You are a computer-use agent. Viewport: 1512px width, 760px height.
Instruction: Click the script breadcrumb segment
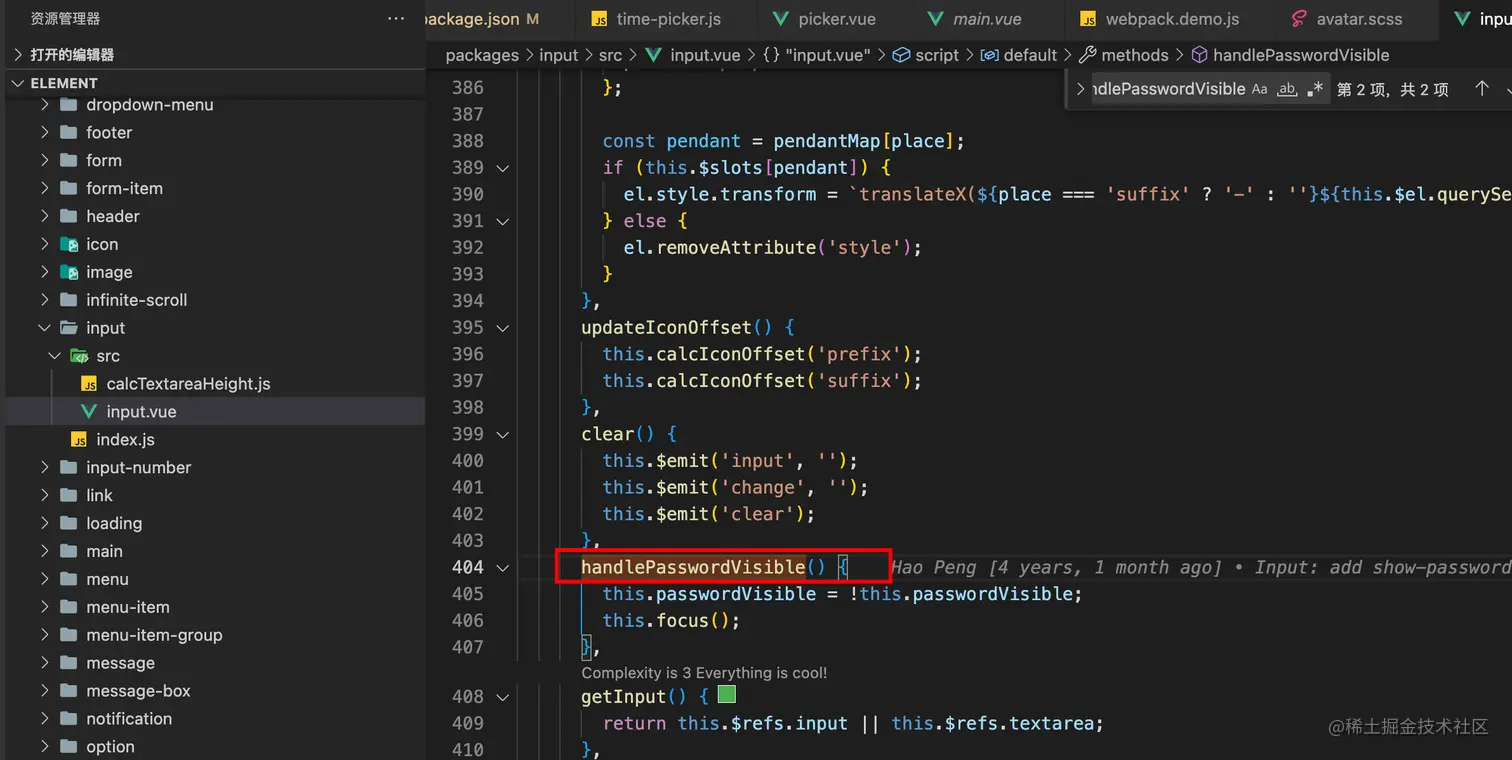click(x=926, y=55)
